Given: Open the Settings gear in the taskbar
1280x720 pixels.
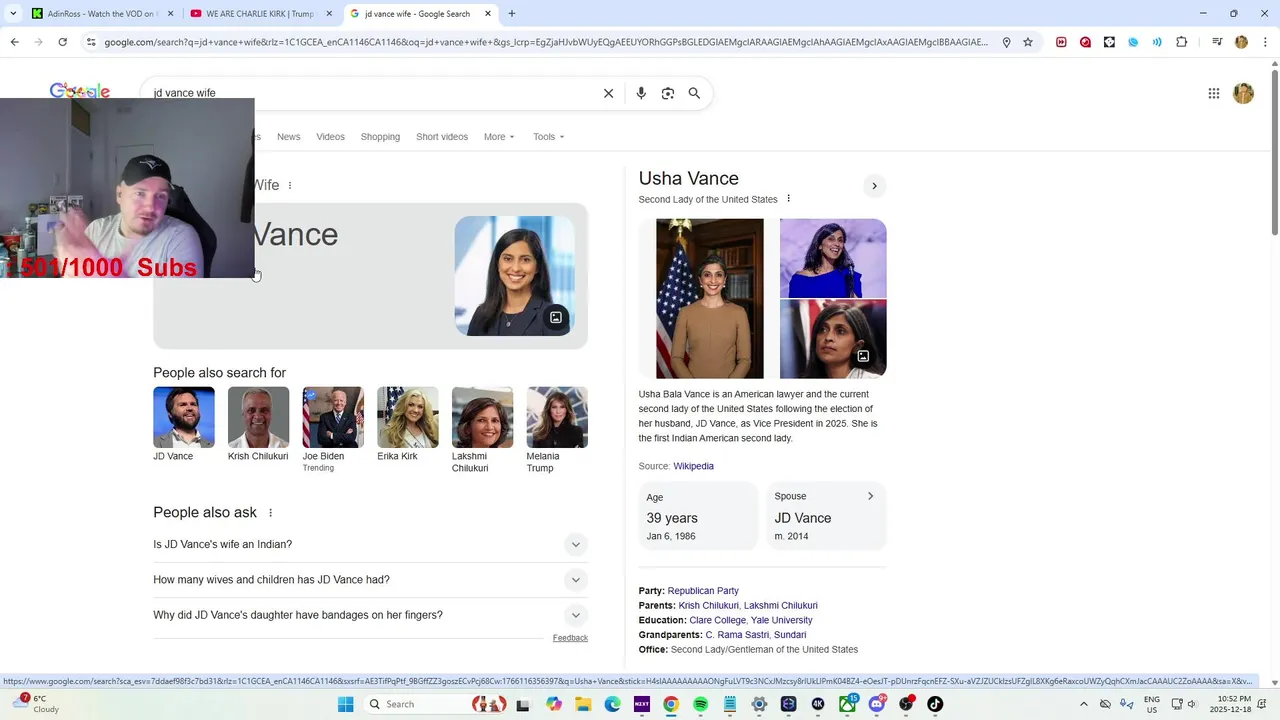Looking at the screenshot, I should tap(759, 704).
